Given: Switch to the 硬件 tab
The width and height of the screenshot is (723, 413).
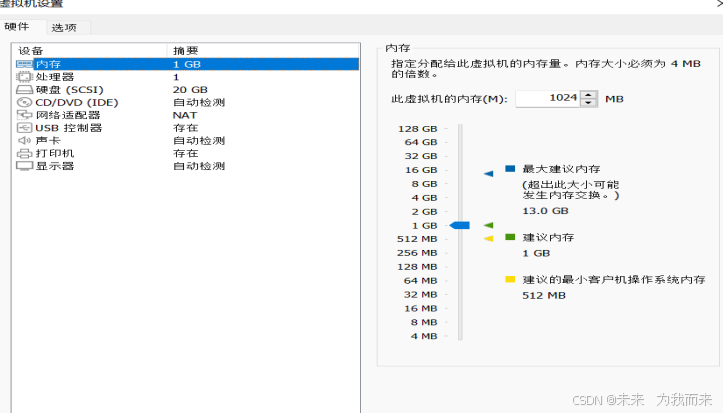Looking at the screenshot, I should 17,27.
